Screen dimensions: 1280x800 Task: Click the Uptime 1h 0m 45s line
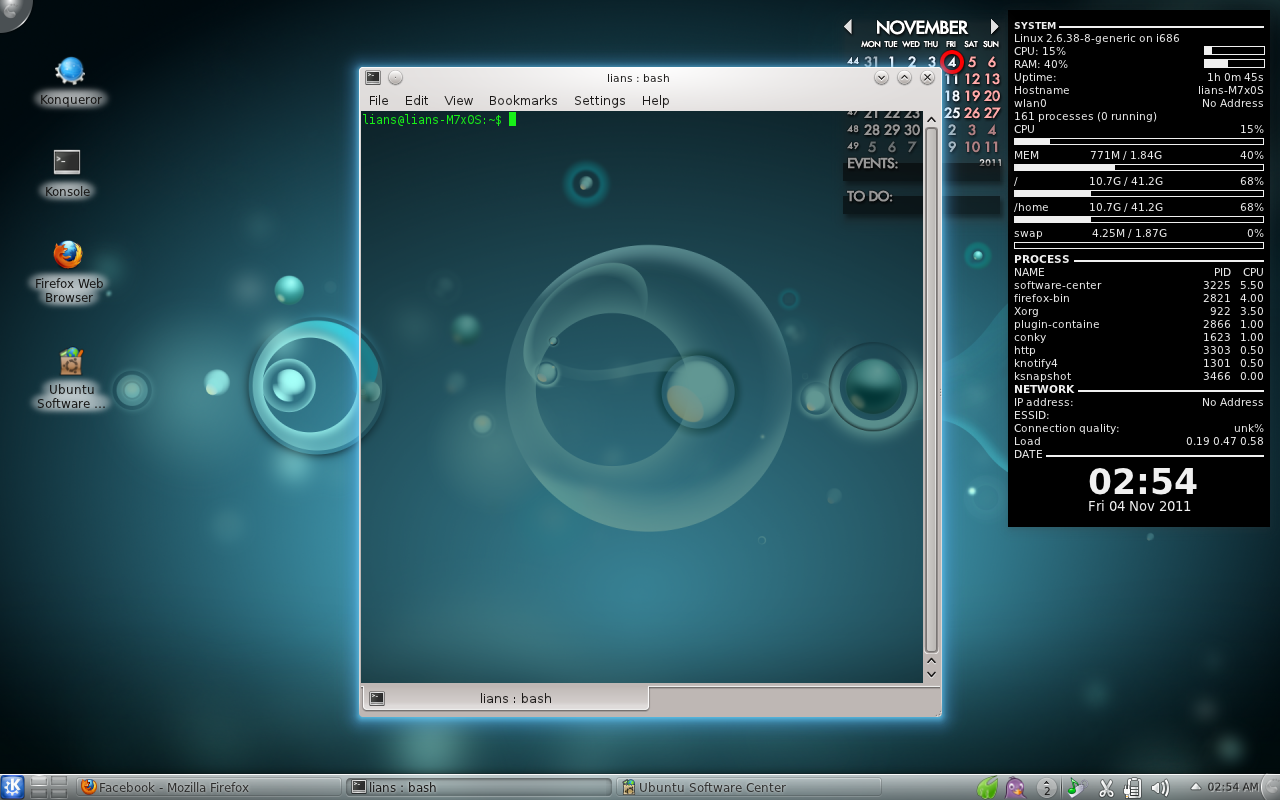(1139, 77)
